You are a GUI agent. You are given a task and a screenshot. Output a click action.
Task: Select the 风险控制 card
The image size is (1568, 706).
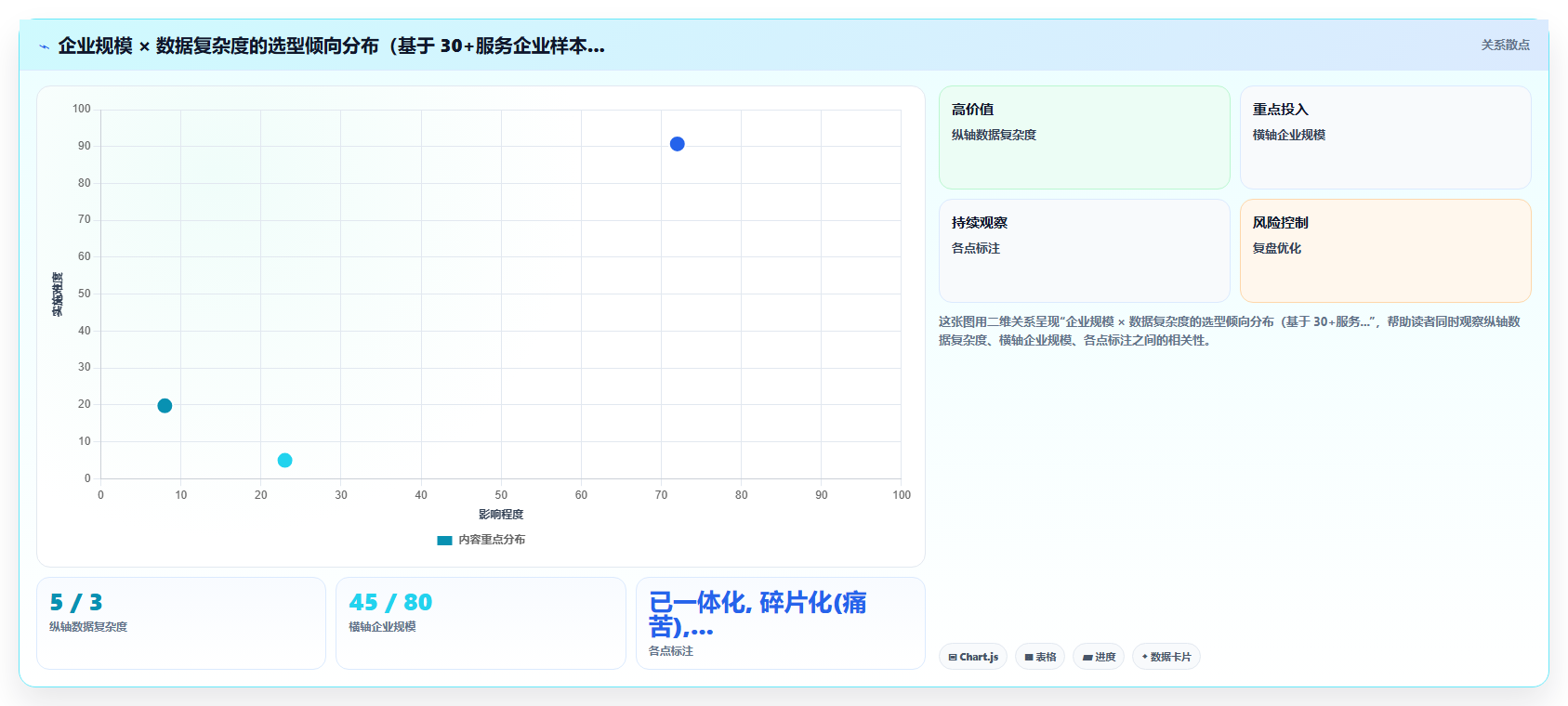click(1385, 251)
